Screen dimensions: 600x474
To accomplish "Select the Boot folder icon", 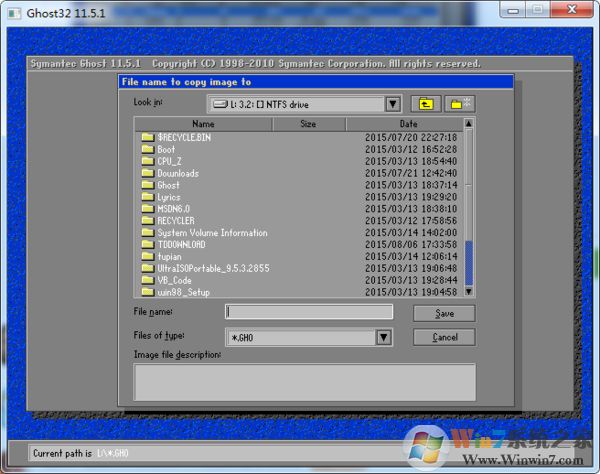I will click(x=147, y=149).
